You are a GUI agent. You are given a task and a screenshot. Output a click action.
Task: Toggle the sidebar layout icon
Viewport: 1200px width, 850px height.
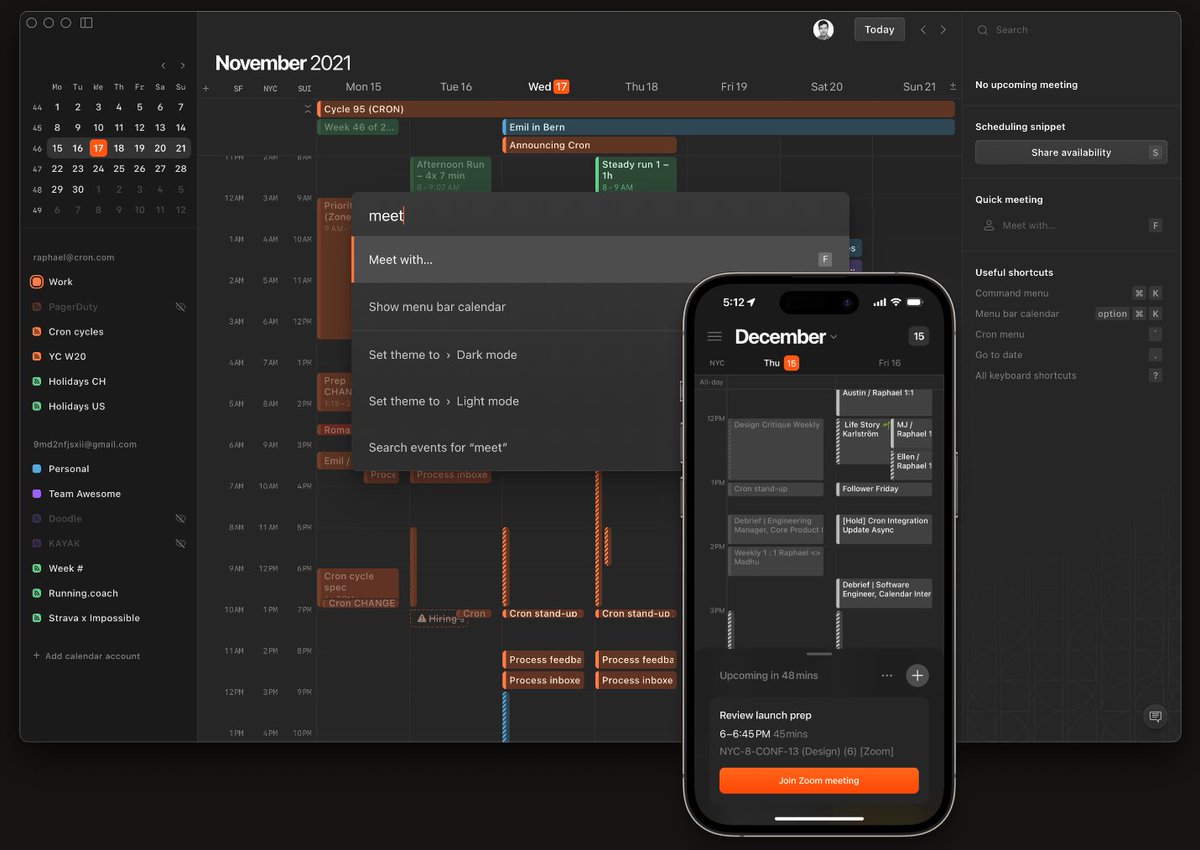click(x=87, y=22)
